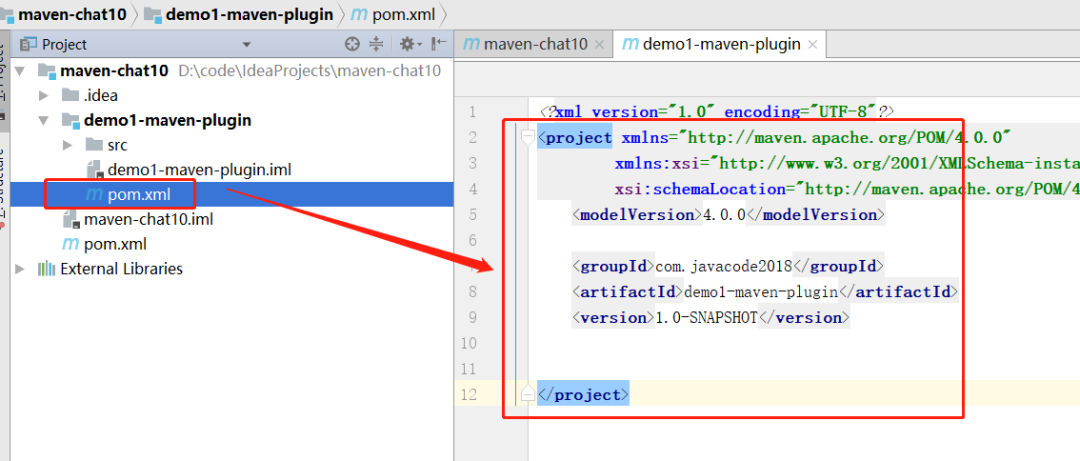
Task: Toggle fold marker at closing project tag
Action: tap(527, 395)
